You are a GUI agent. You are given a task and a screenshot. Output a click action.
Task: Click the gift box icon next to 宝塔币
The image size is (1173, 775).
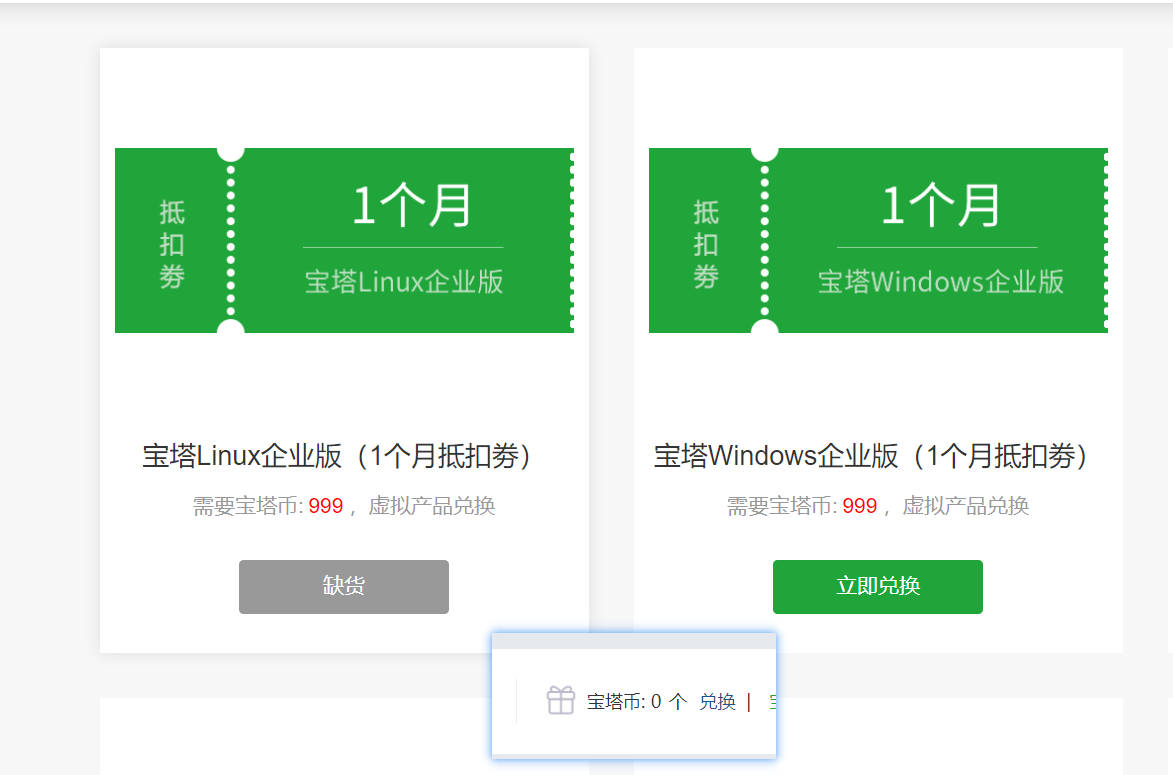(560, 701)
